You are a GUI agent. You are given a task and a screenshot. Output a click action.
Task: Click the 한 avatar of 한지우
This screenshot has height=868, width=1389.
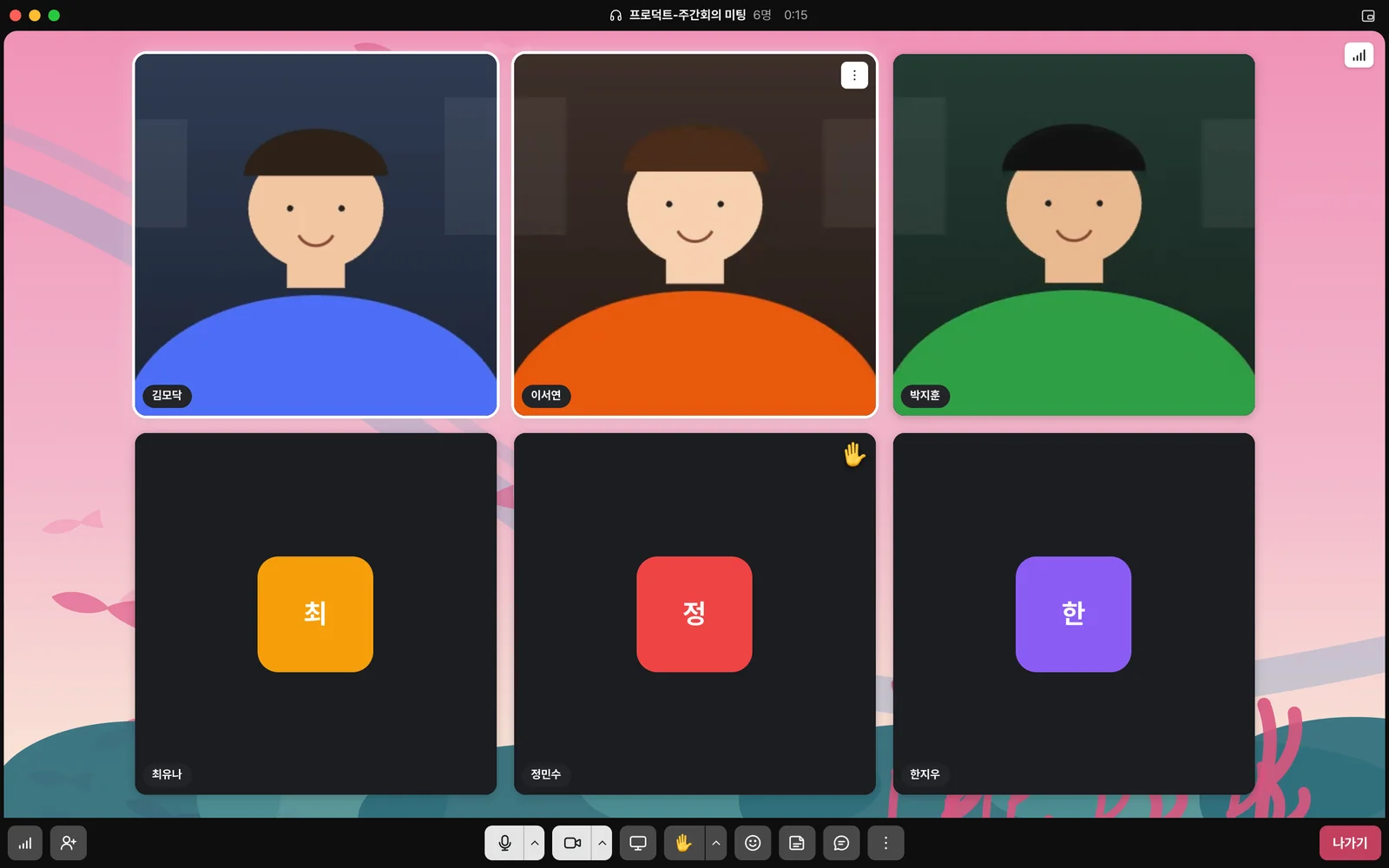1074,614
